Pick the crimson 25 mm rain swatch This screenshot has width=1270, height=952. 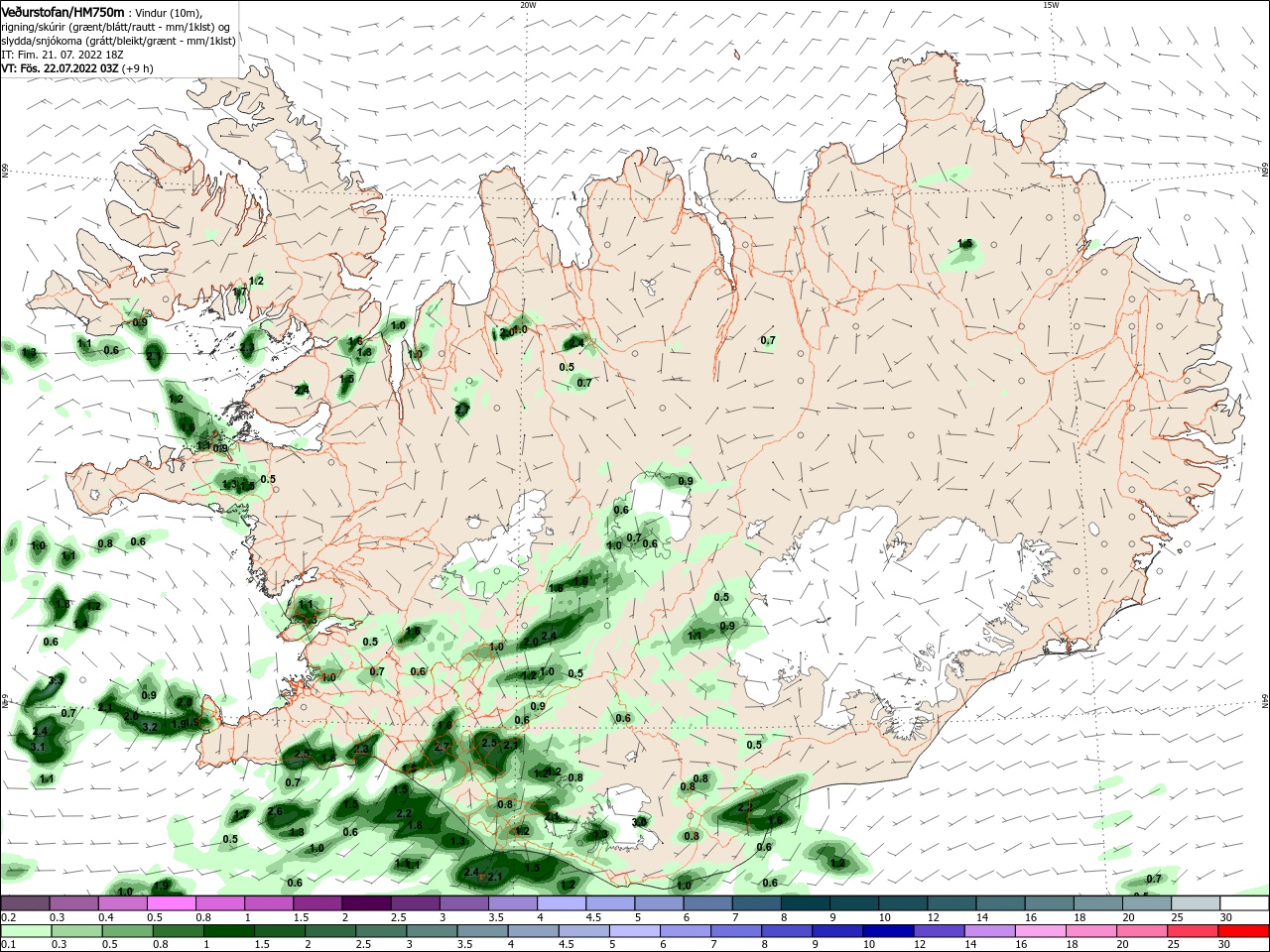[1195, 931]
